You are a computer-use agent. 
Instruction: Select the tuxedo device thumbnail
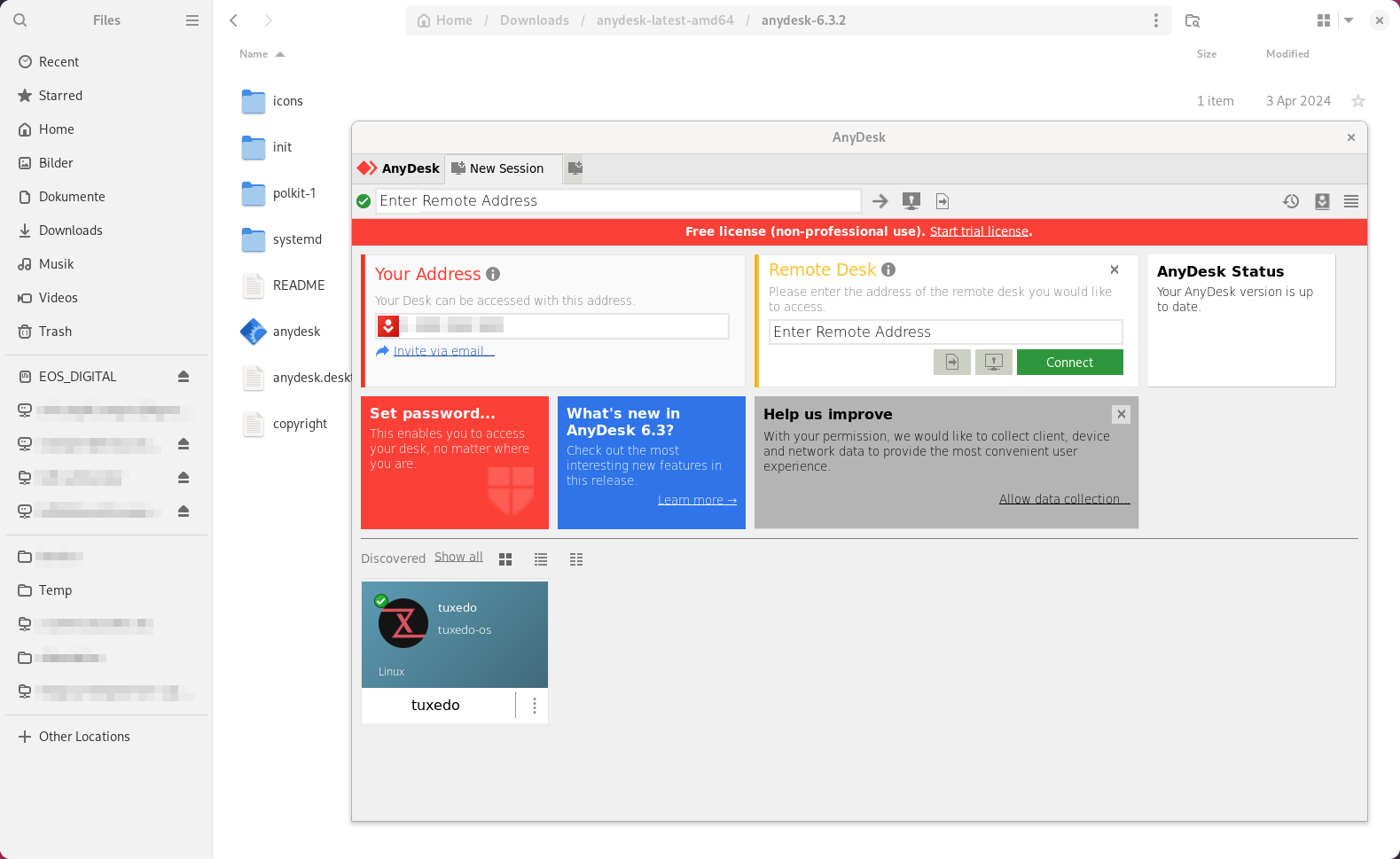pyautogui.click(x=455, y=635)
